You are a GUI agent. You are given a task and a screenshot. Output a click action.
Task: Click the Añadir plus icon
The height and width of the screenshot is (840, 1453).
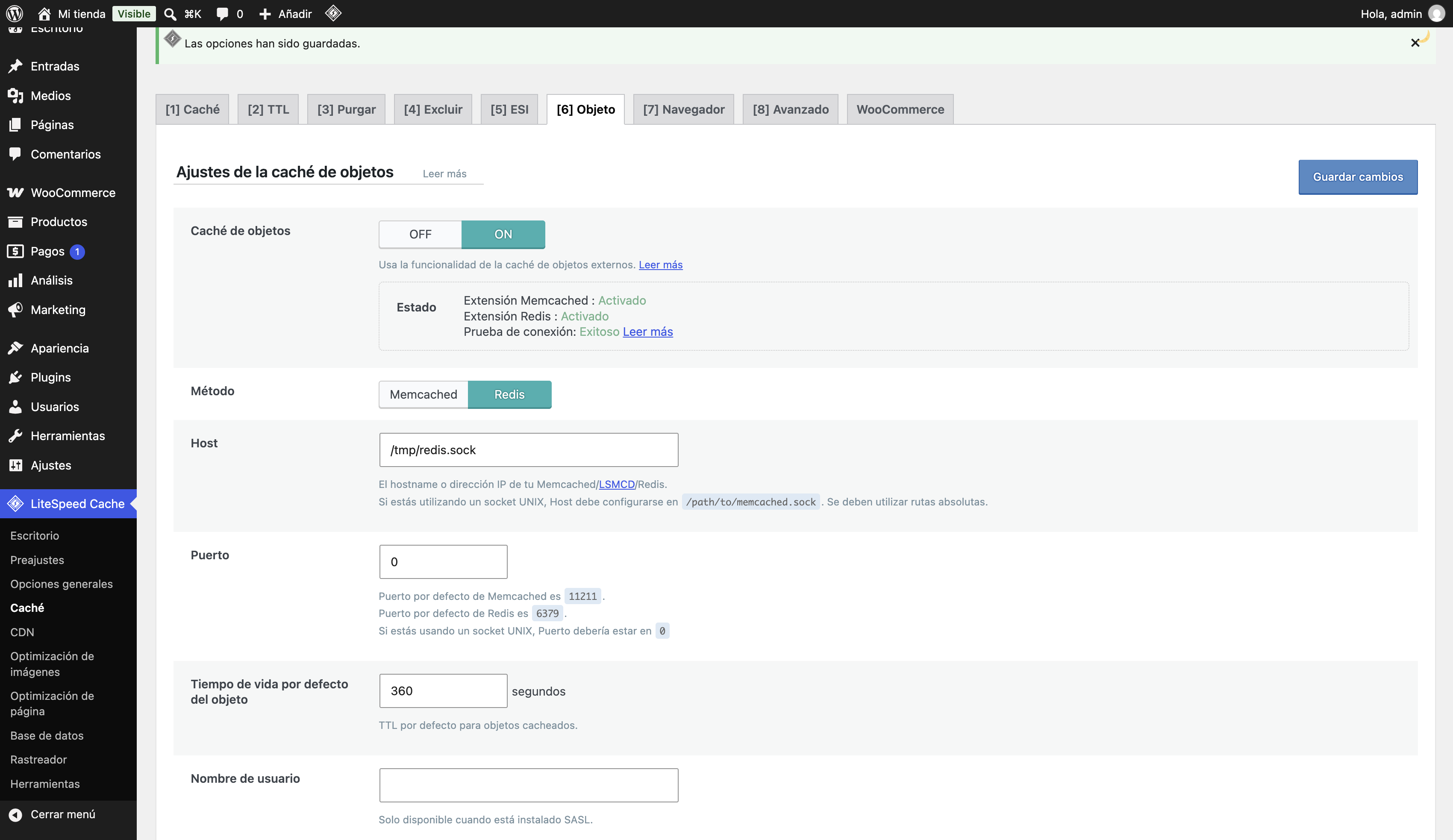click(x=265, y=14)
